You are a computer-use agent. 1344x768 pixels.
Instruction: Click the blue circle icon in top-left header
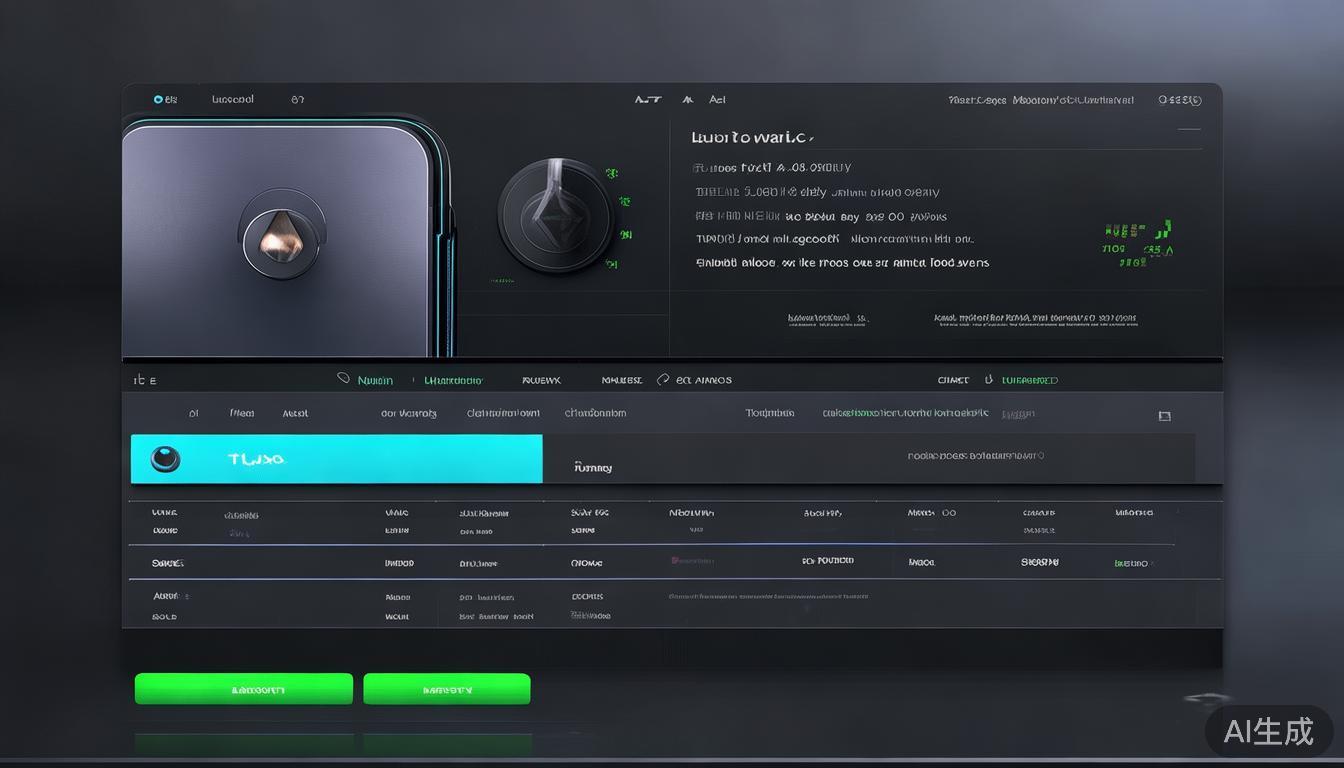pyautogui.click(x=158, y=100)
